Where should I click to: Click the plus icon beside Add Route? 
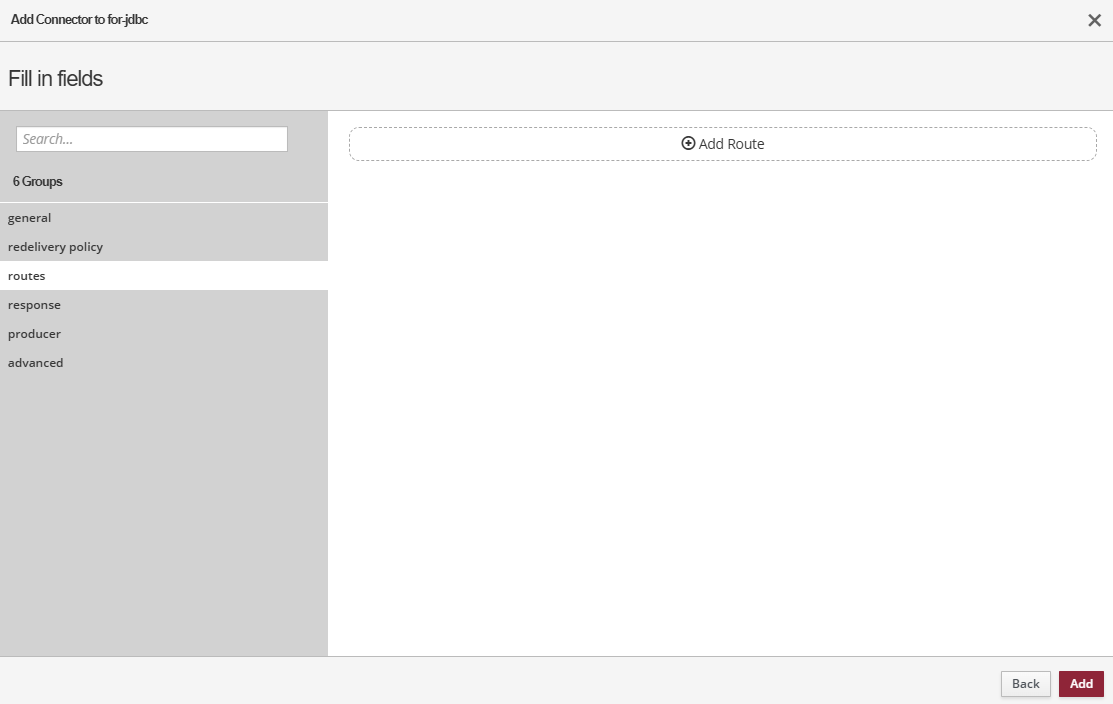point(688,143)
